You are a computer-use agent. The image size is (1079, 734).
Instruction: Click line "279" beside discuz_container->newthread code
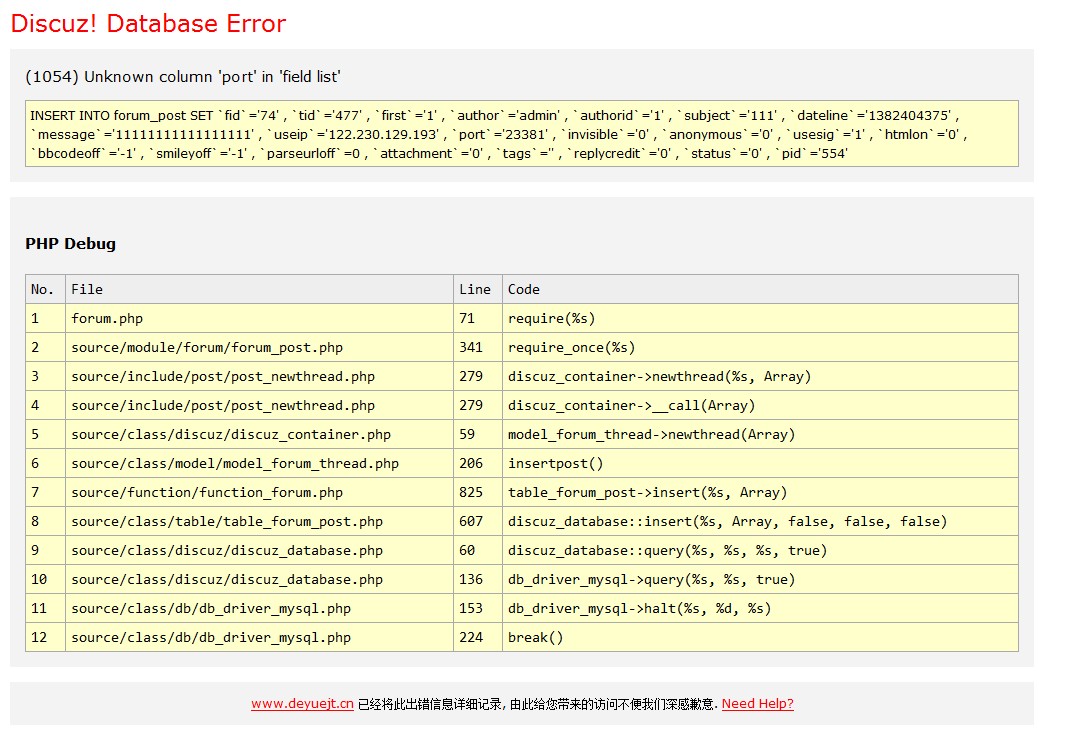(478, 376)
